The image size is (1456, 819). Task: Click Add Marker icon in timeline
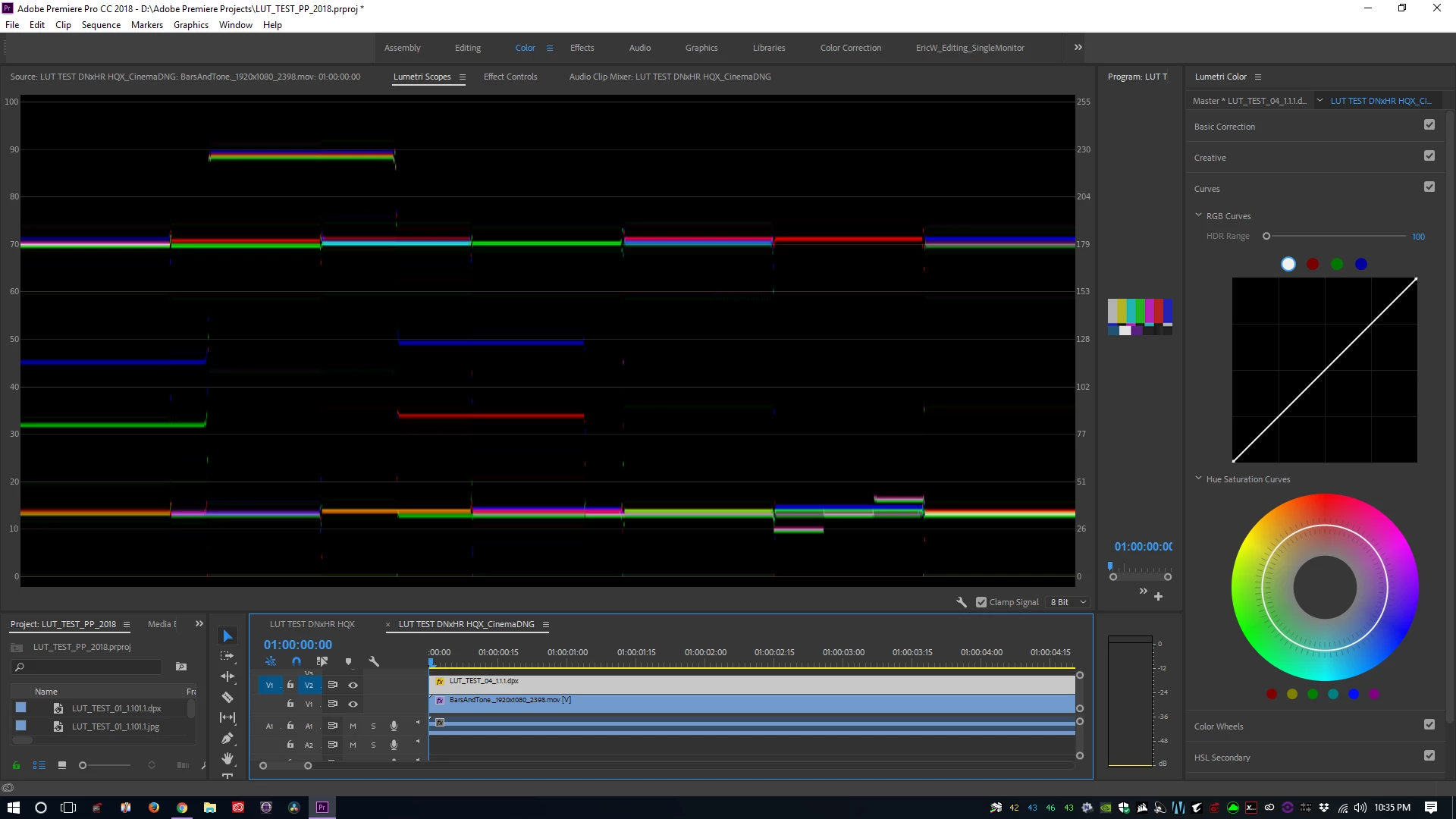pyautogui.click(x=348, y=661)
